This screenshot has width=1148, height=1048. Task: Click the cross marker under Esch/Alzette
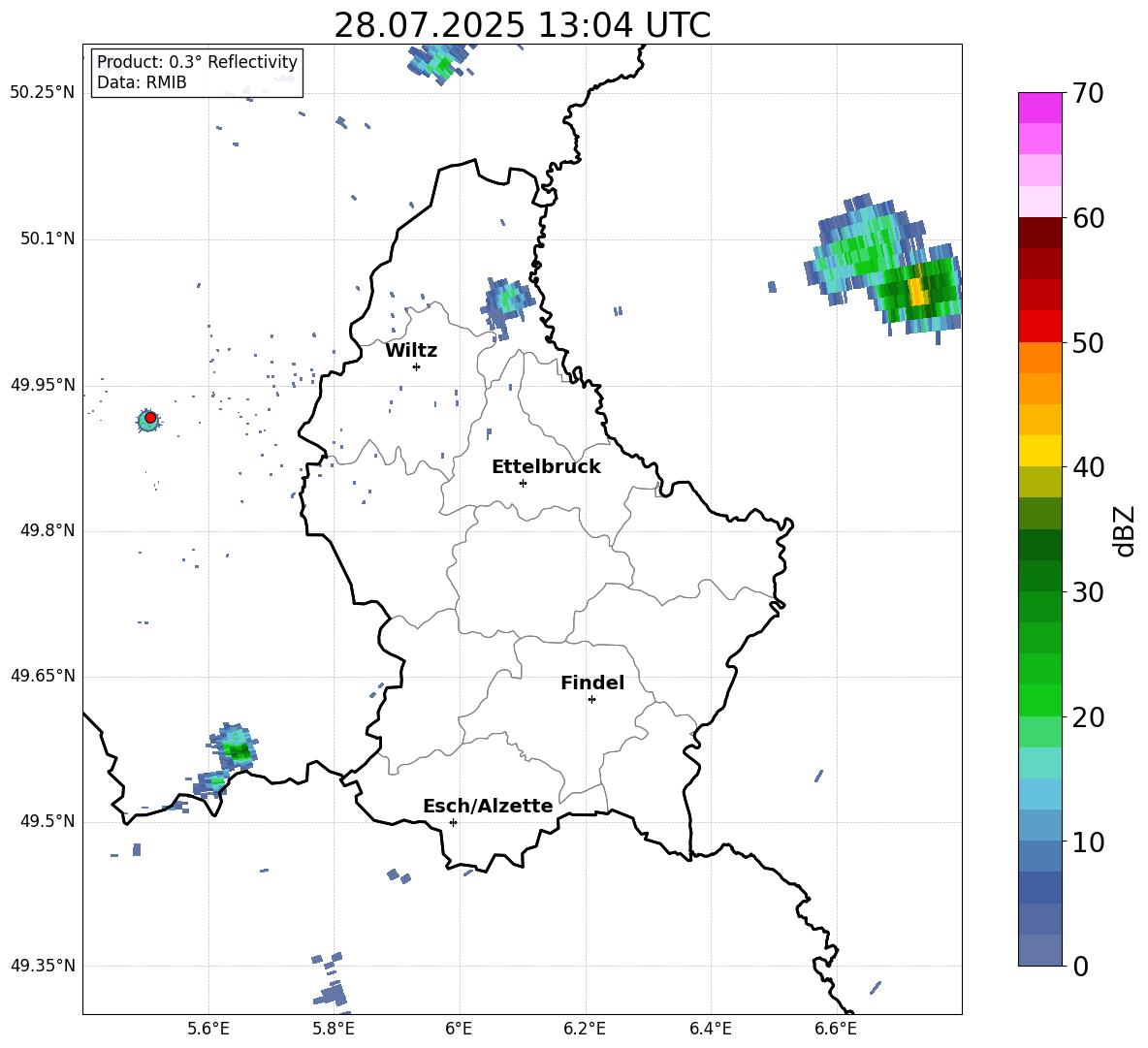453,822
